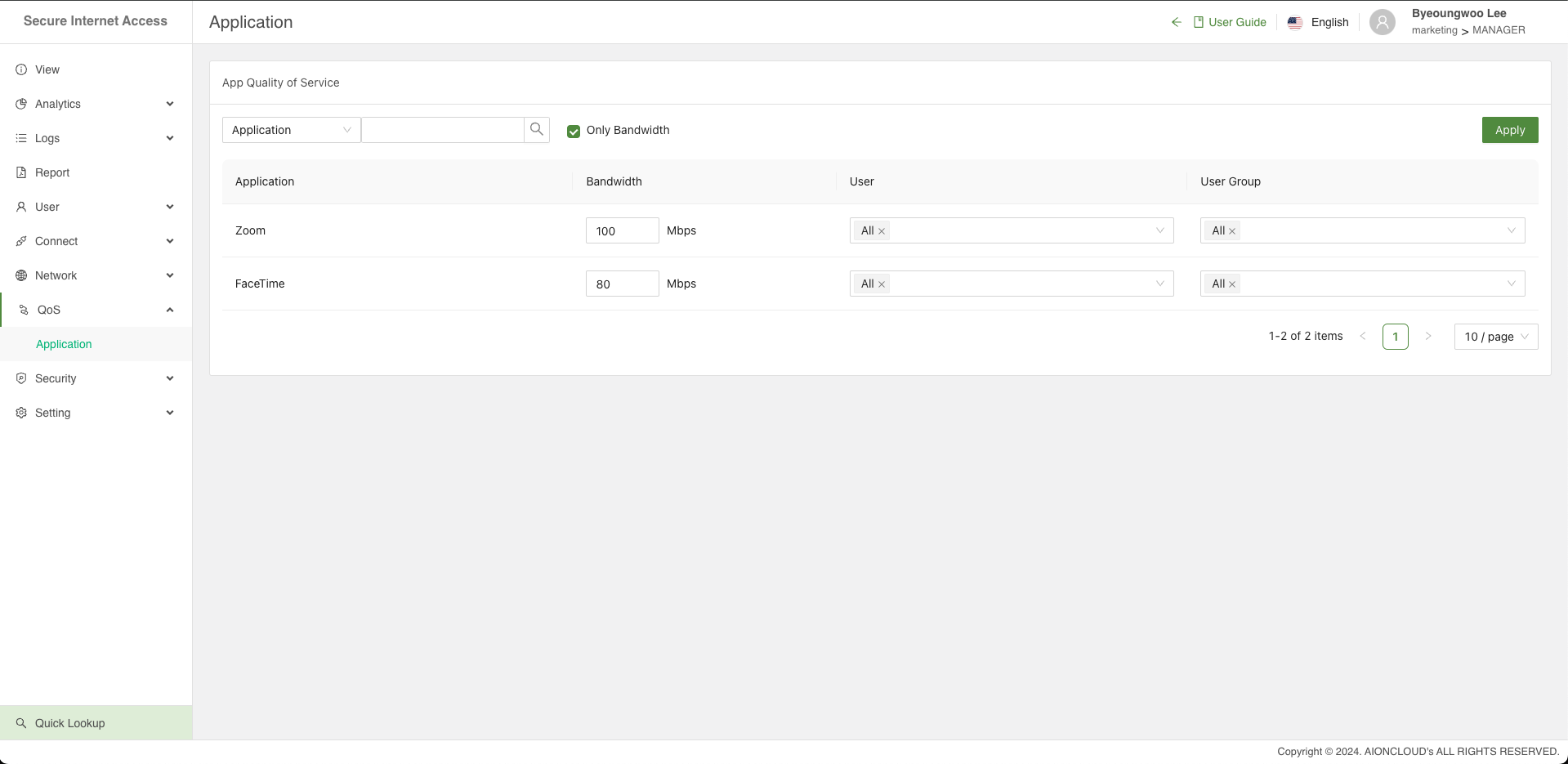Click the Byeoungwoo Lee profile name
The height and width of the screenshot is (764, 1568).
click(1459, 13)
